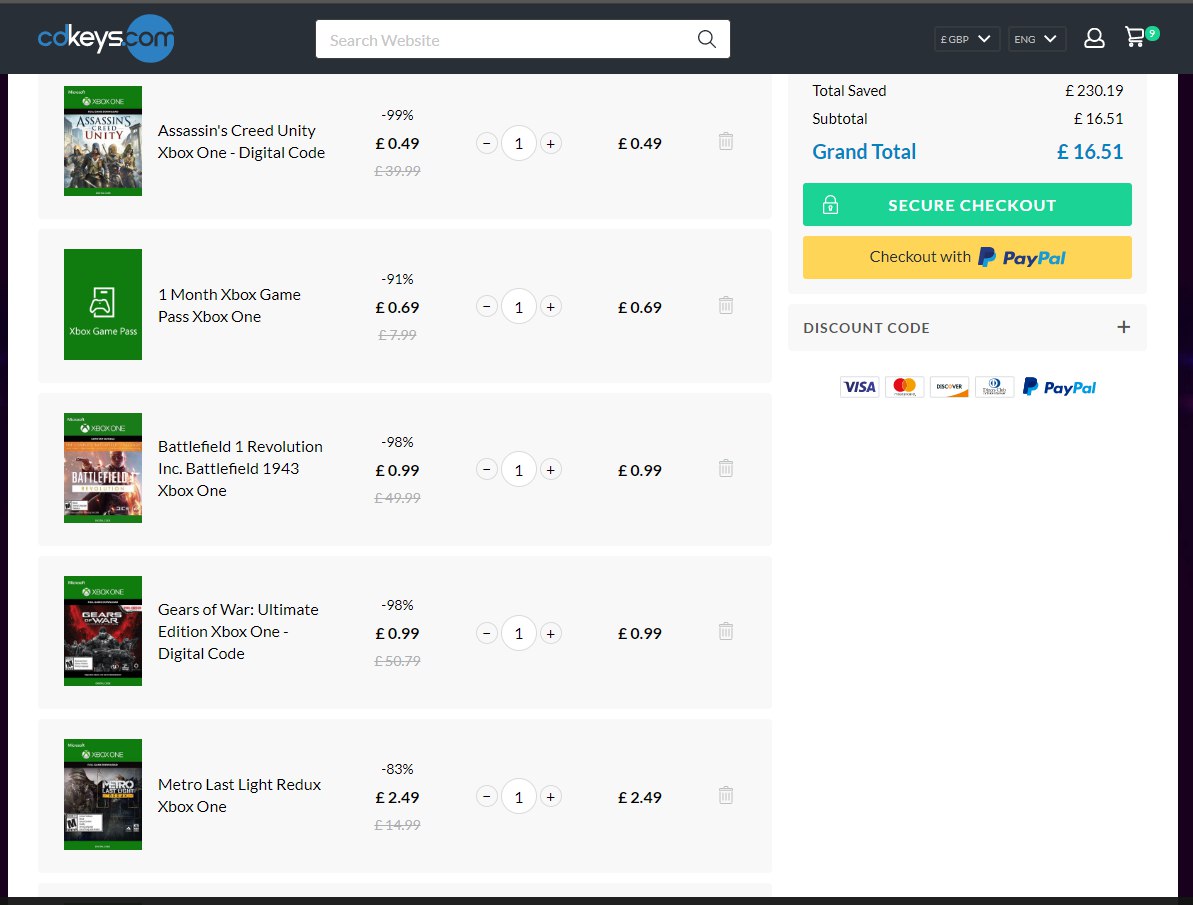
Task: Click the Visa payment logo
Action: (x=860, y=387)
